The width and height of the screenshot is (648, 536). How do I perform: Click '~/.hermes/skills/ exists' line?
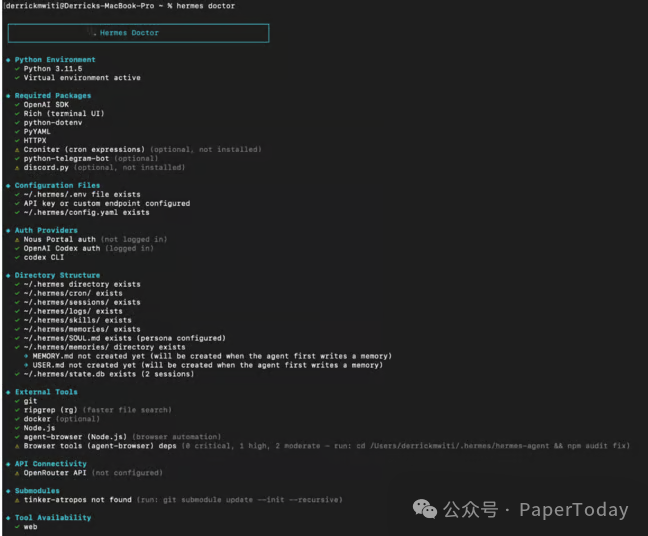(78, 320)
